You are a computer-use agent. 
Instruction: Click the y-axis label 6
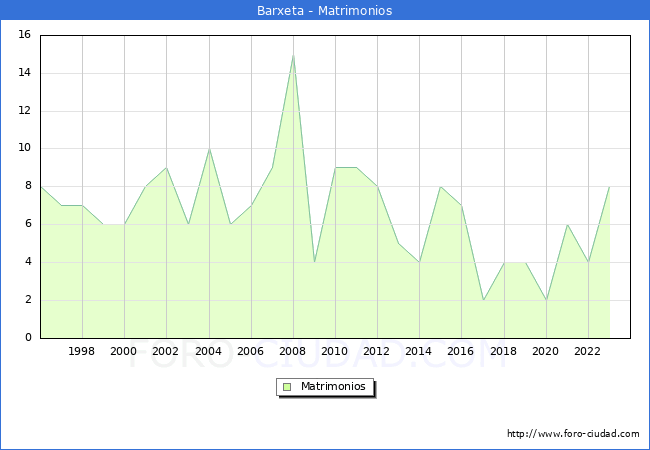point(28,224)
